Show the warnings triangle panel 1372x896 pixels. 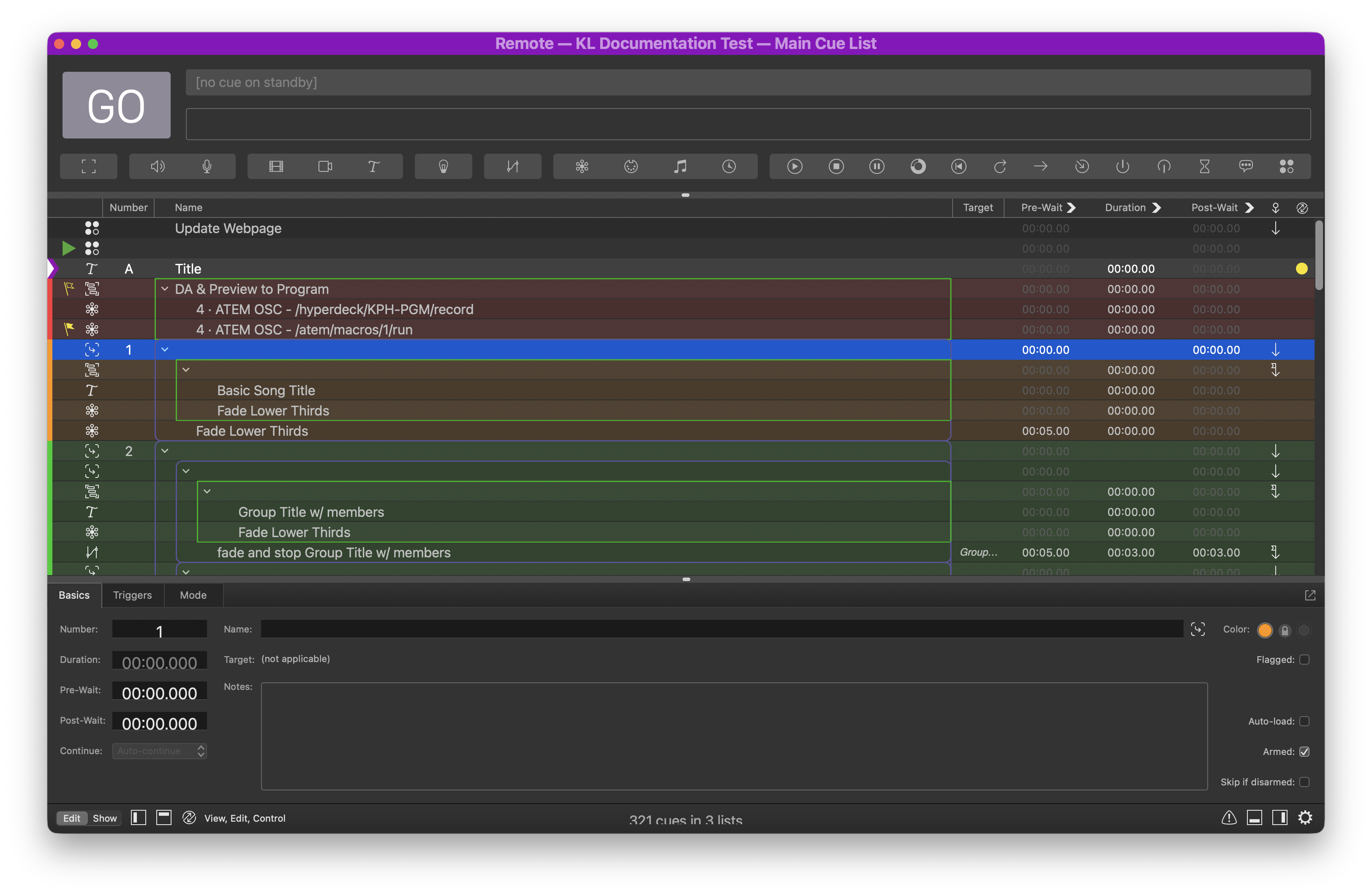pyautogui.click(x=1228, y=817)
